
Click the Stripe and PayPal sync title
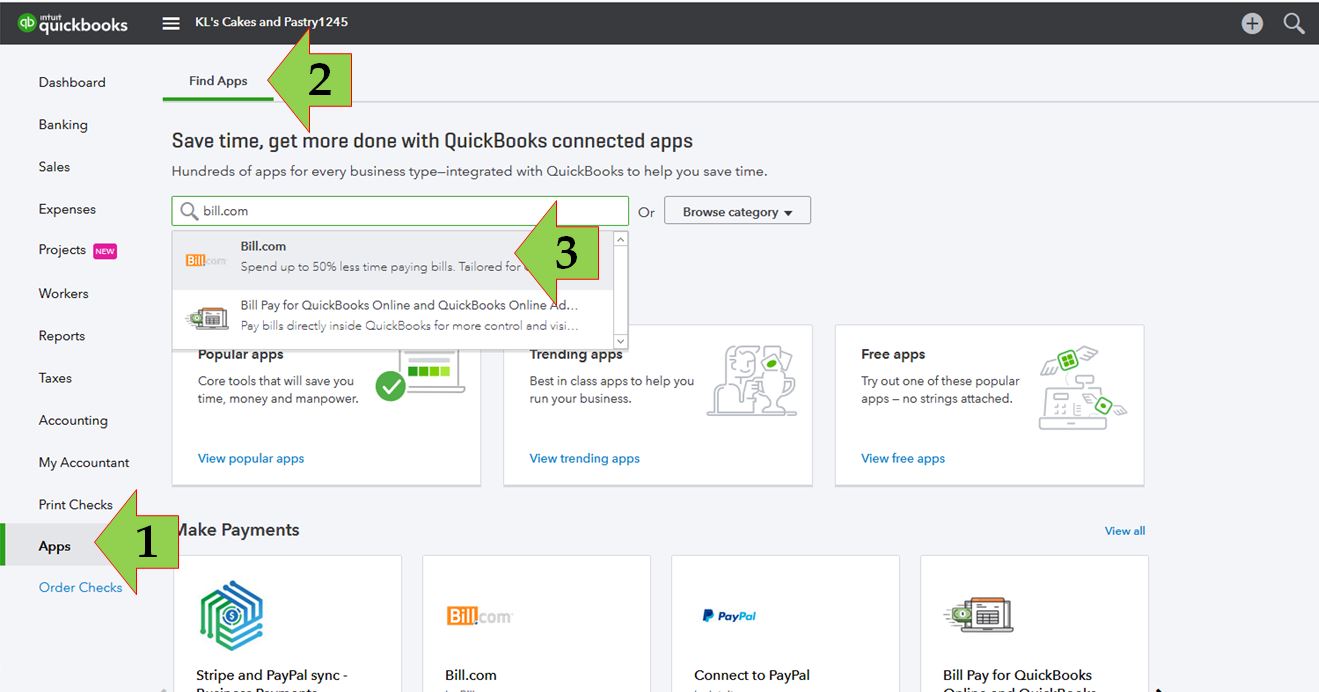pos(272,676)
